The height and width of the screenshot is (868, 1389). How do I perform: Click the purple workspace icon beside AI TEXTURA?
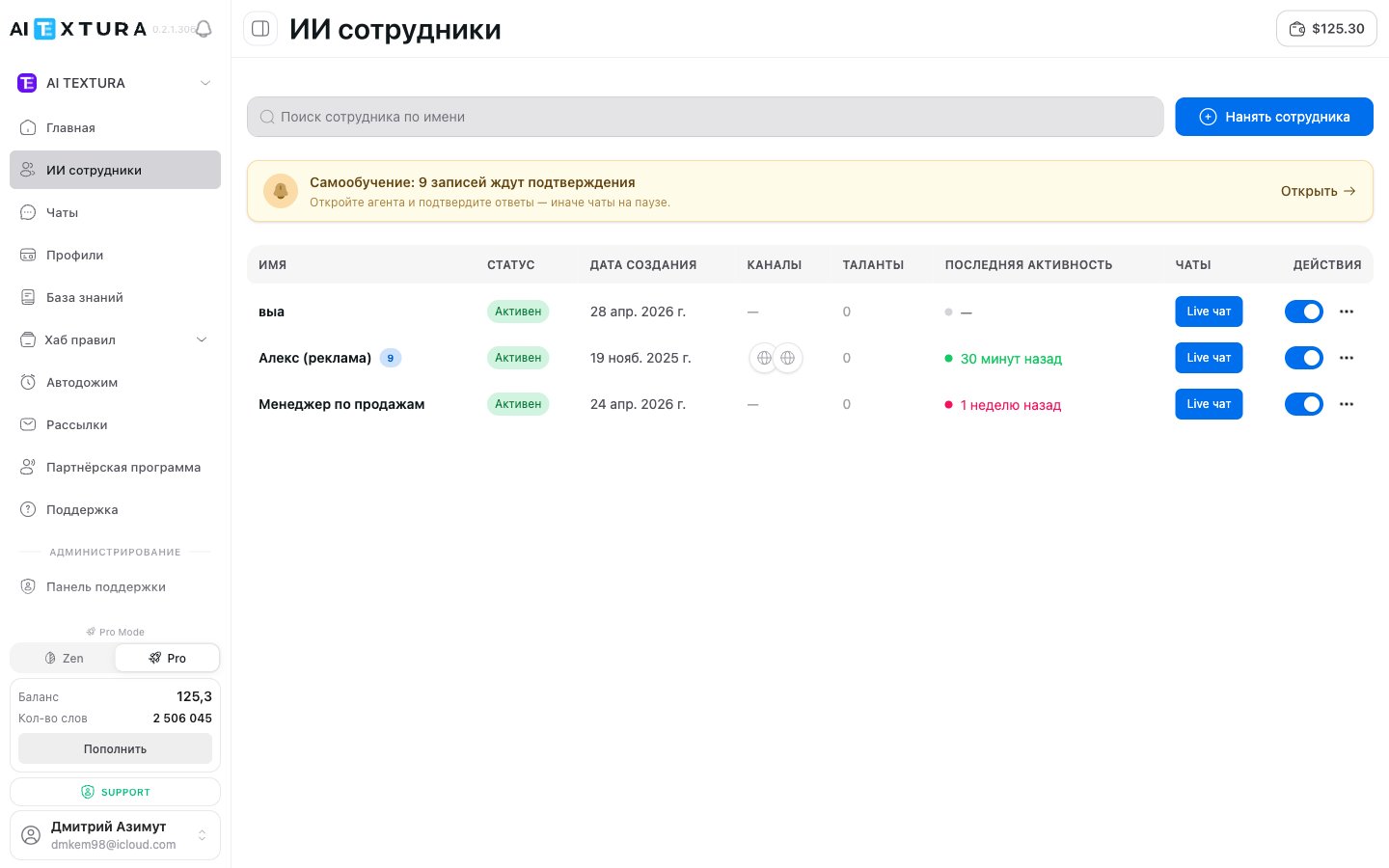click(27, 83)
